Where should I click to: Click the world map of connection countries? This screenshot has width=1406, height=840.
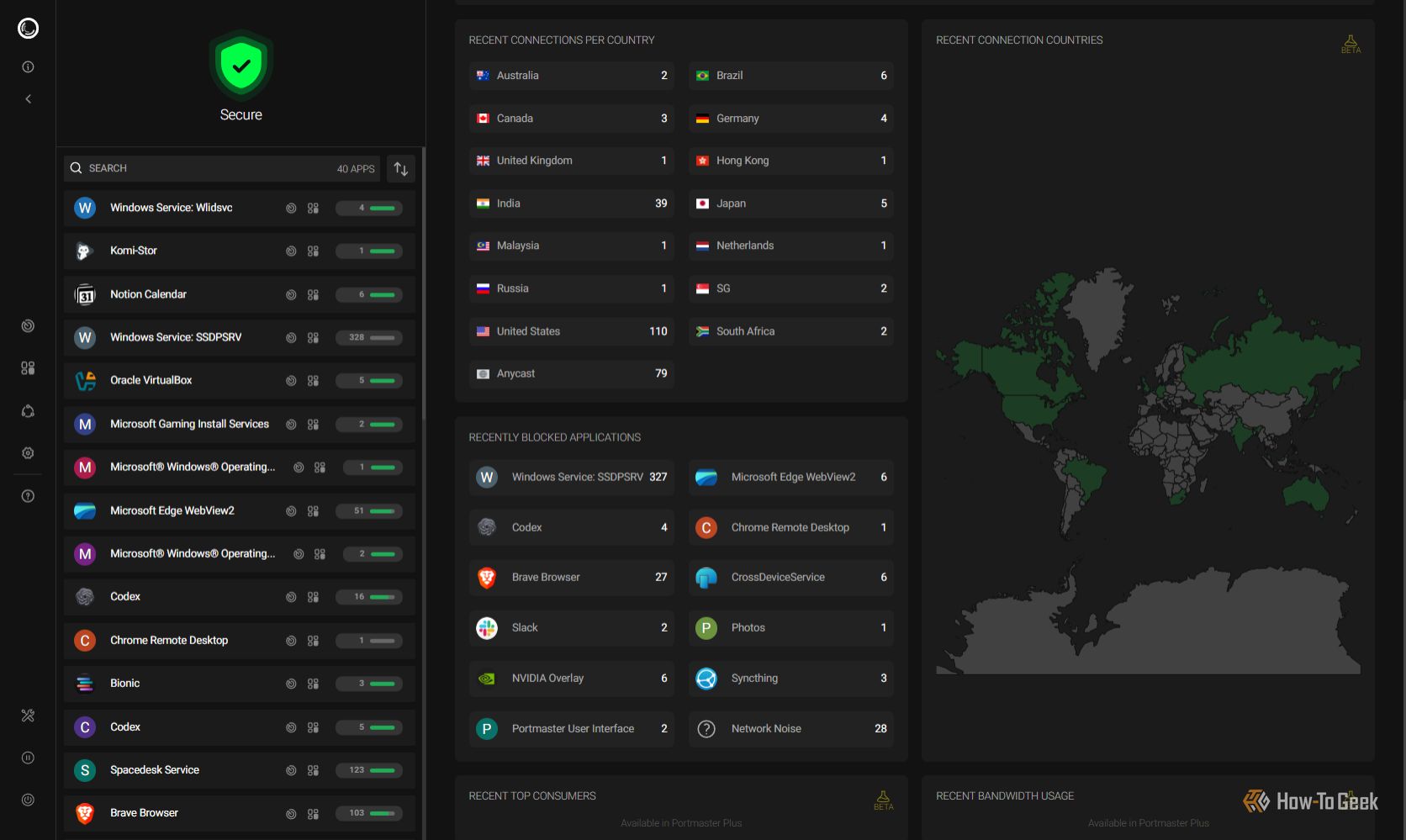click(x=1149, y=471)
